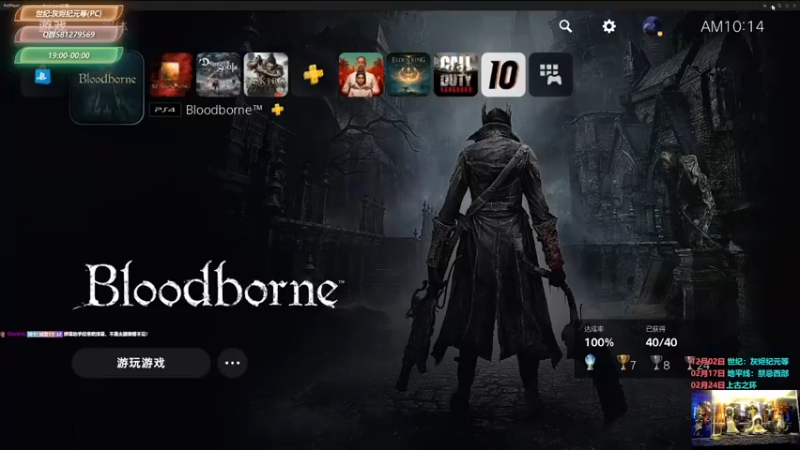The height and width of the screenshot is (450, 800).
Task: Click the Bloodborne™ title text
Action: (x=224, y=110)
